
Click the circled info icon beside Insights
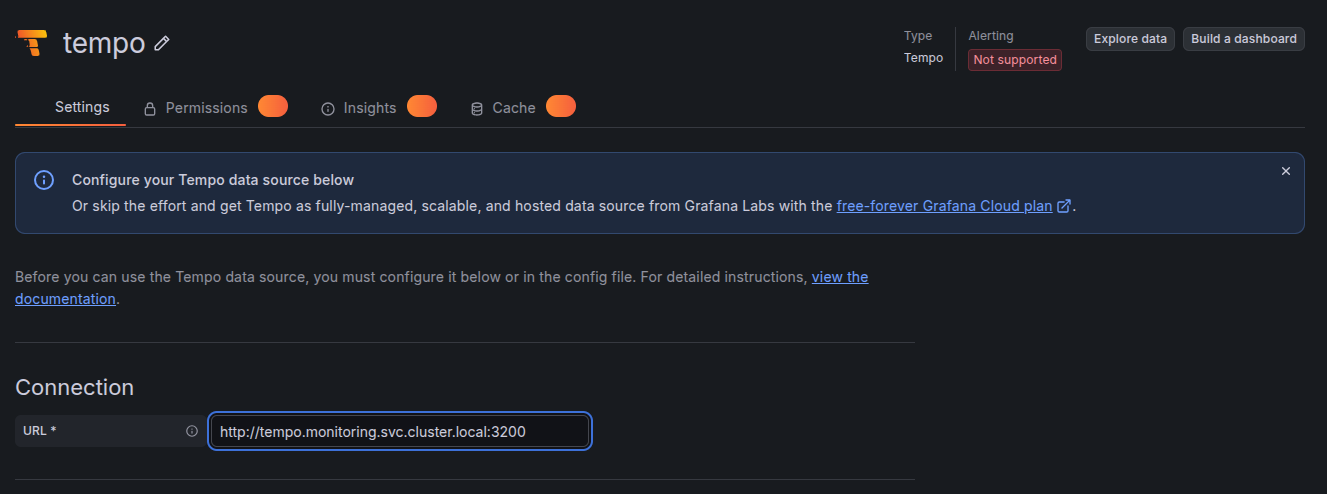coord(328,108)
